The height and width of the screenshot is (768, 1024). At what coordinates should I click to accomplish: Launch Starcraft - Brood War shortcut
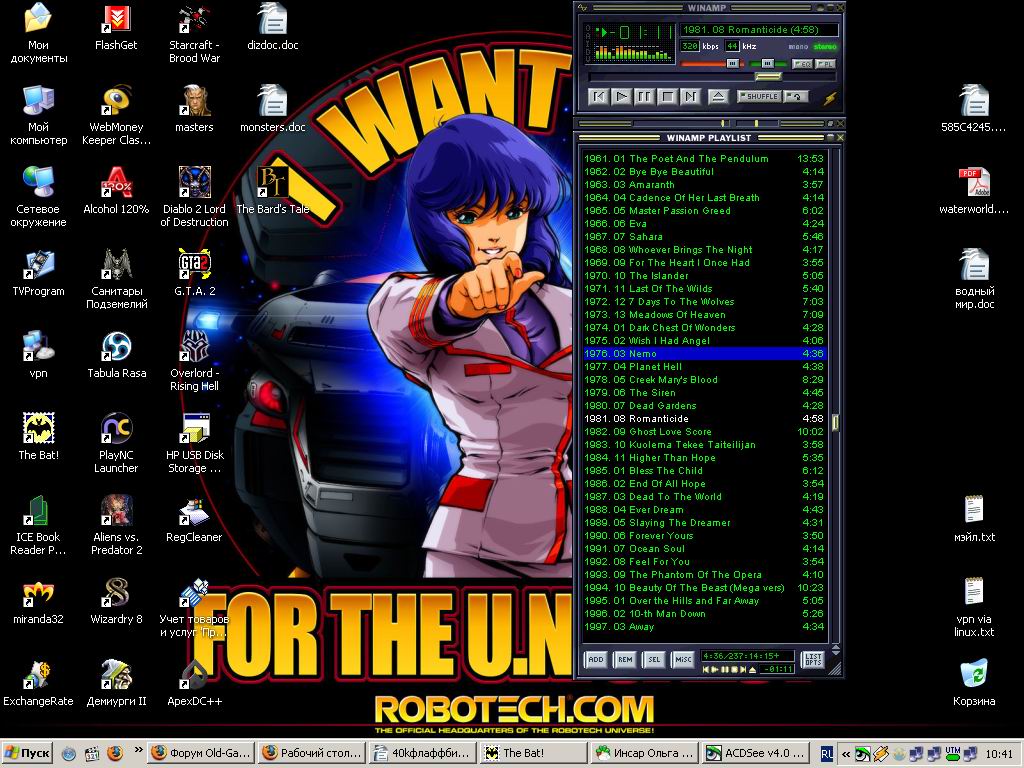coord(194,34)
